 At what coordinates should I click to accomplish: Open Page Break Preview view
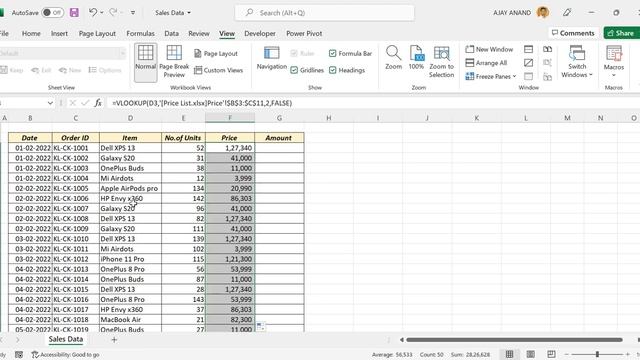tap(174, 62)
